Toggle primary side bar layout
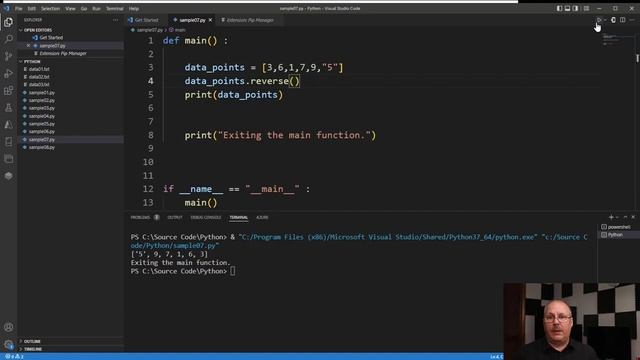 (x=559, y=8)
